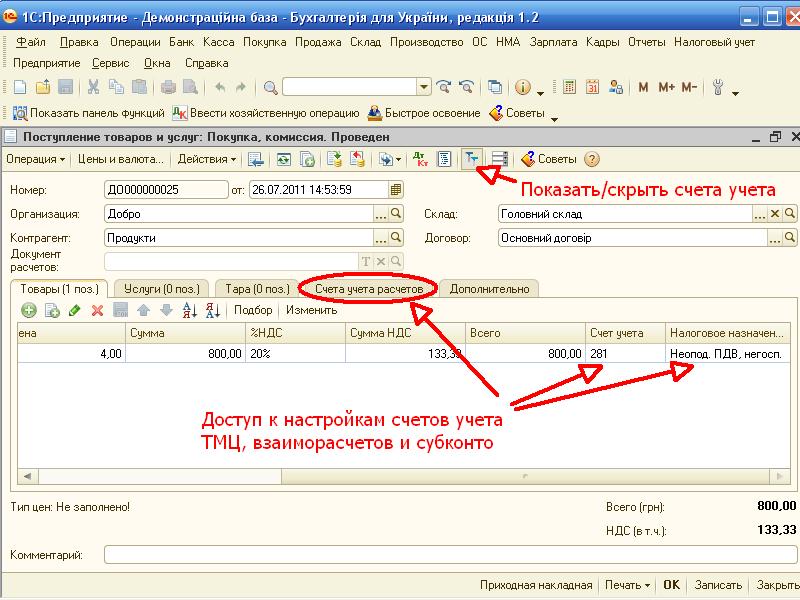
Task: Add a new row with green plus
Action: [29, 310]
